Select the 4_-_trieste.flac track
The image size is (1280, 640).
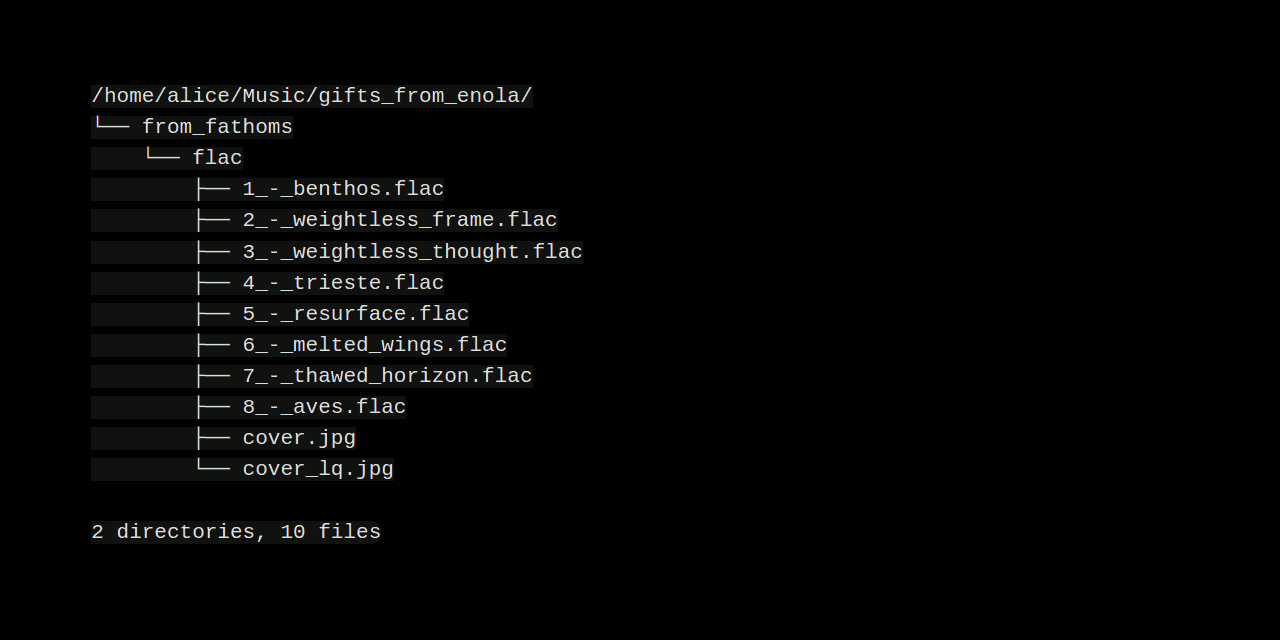pyautogui.click(x=343, y=283)
